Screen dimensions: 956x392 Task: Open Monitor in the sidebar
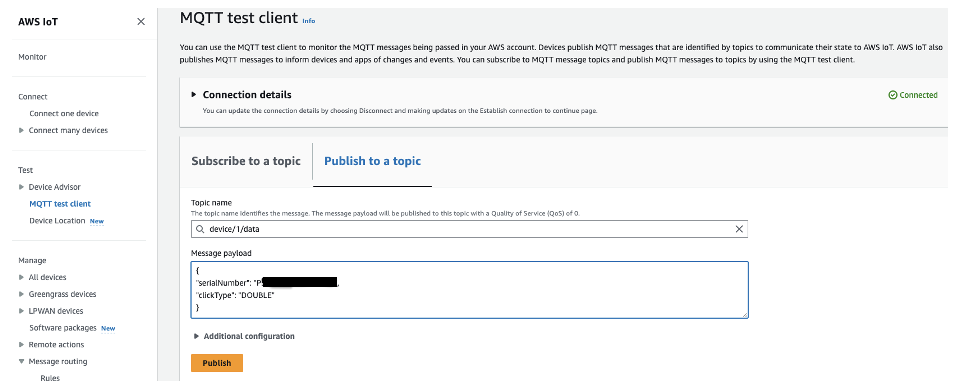(32, 57)
